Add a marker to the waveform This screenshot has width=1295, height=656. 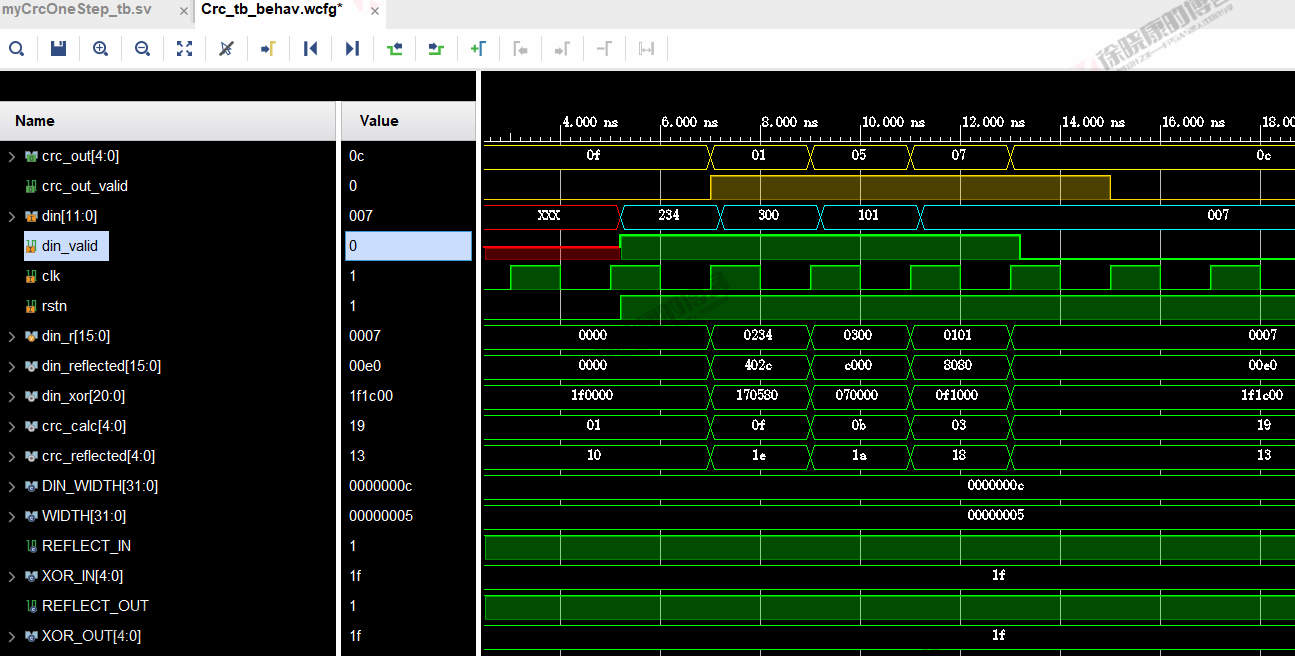point(477,48)
